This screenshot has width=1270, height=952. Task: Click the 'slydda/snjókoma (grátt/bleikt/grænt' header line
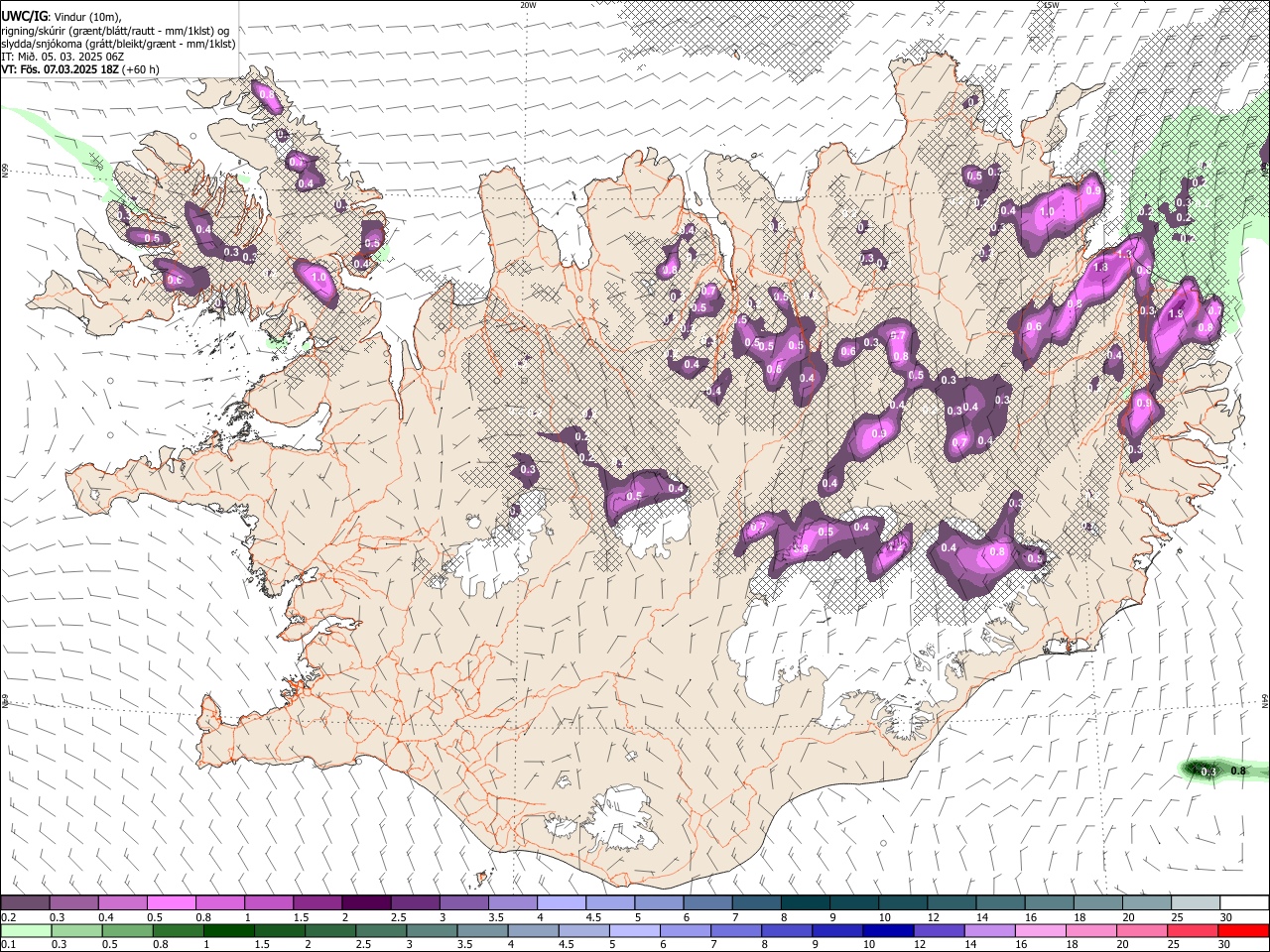pyautogui.click(x=118, y=44)
